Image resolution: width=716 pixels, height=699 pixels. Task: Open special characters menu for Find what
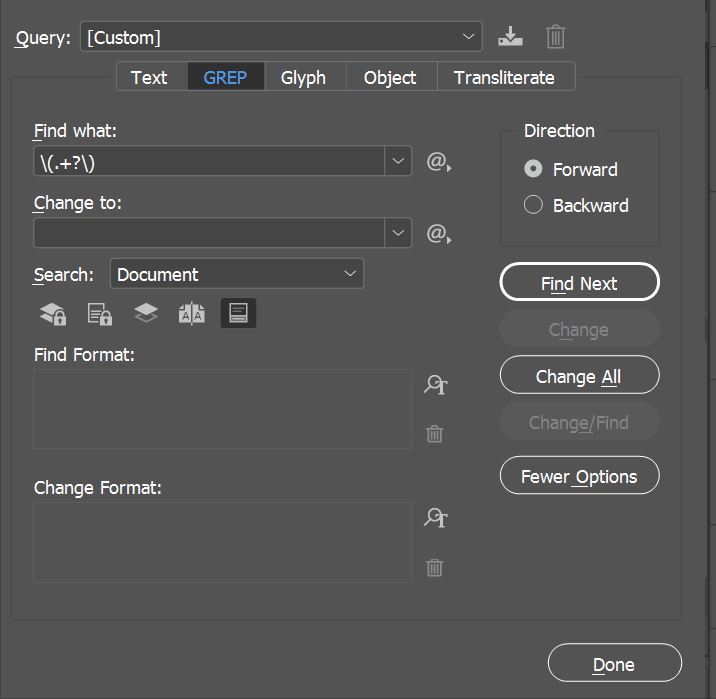coord(439,161)
